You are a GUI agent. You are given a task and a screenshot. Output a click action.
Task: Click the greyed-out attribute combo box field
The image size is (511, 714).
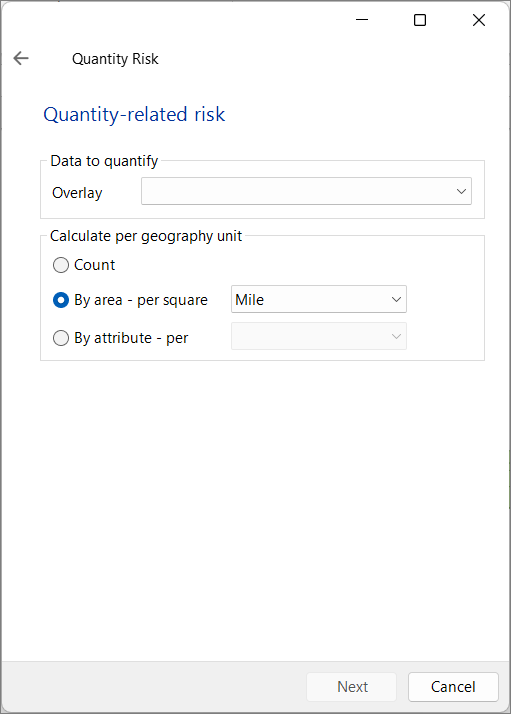(x=319, y=337)
